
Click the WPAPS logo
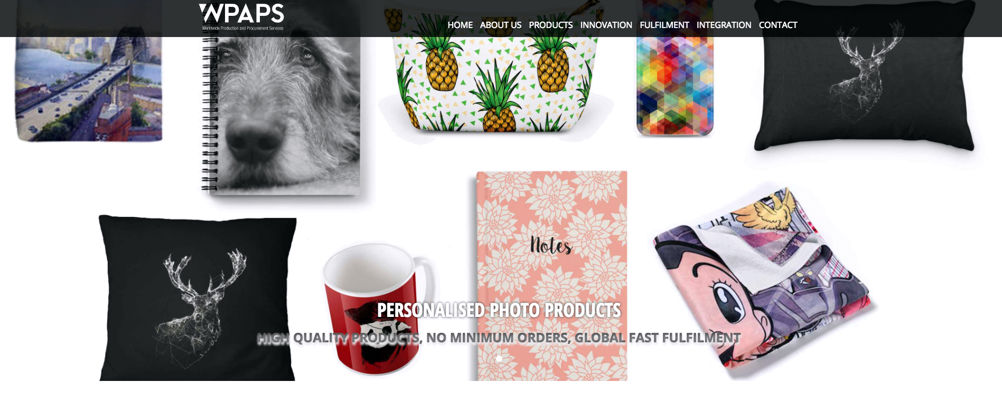[x=242, y=13]
